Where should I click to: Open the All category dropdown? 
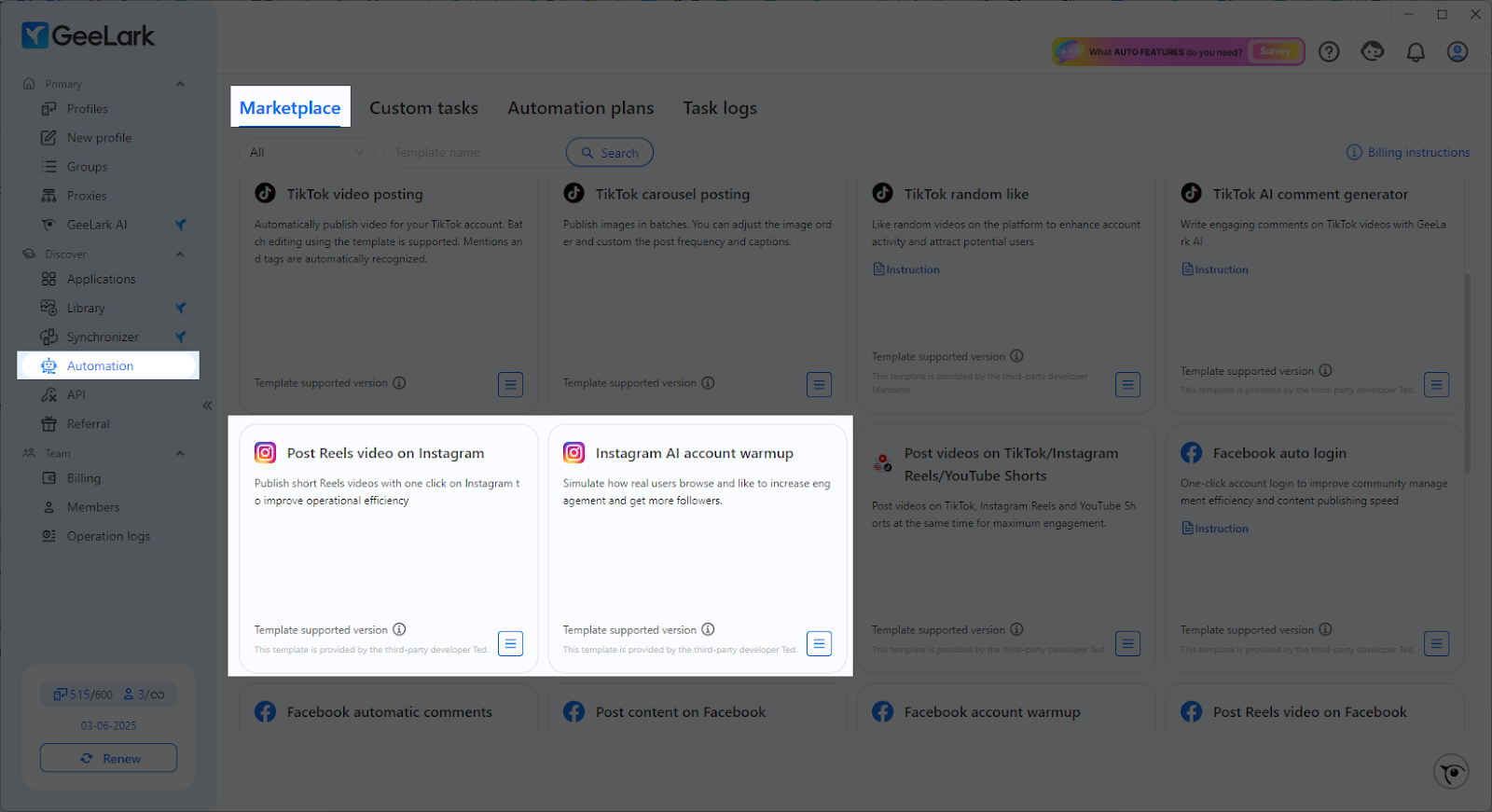pos(306,152)
